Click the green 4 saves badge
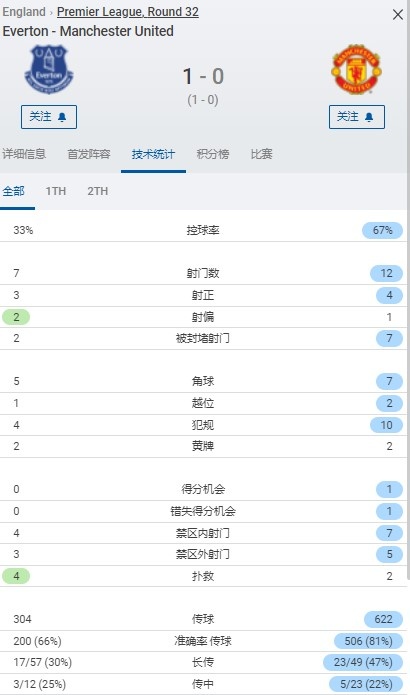This screenshot has height=695, width=410. (x=16, y=576)
